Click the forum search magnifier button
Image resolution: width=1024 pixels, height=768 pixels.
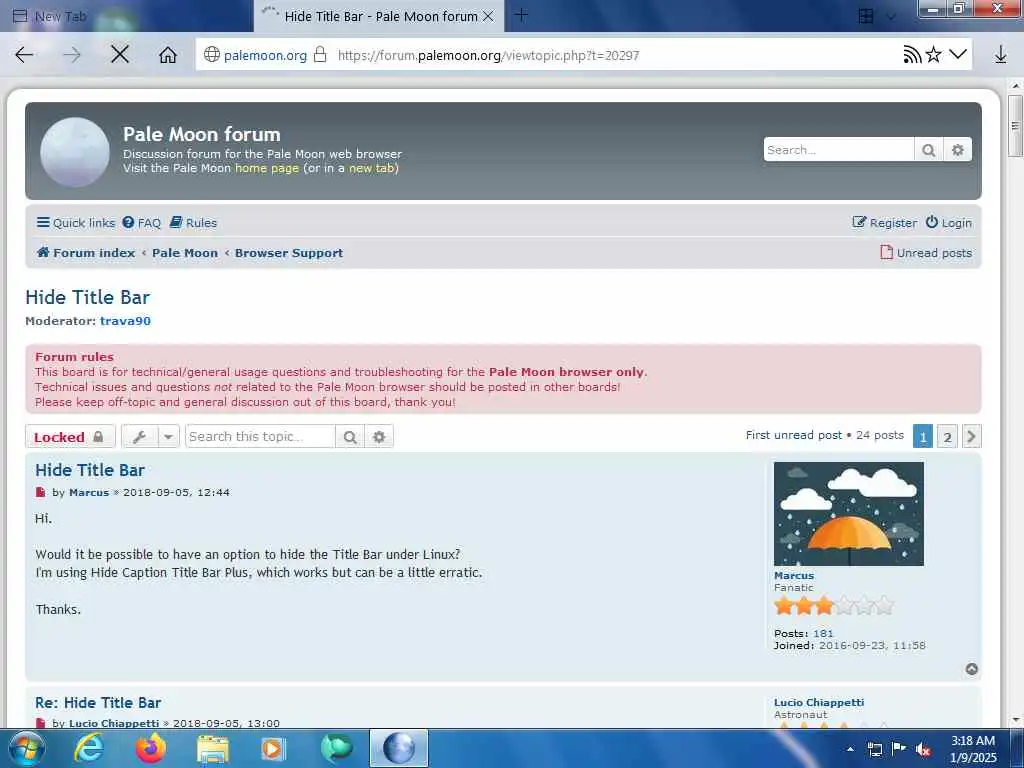pos(928,150)
